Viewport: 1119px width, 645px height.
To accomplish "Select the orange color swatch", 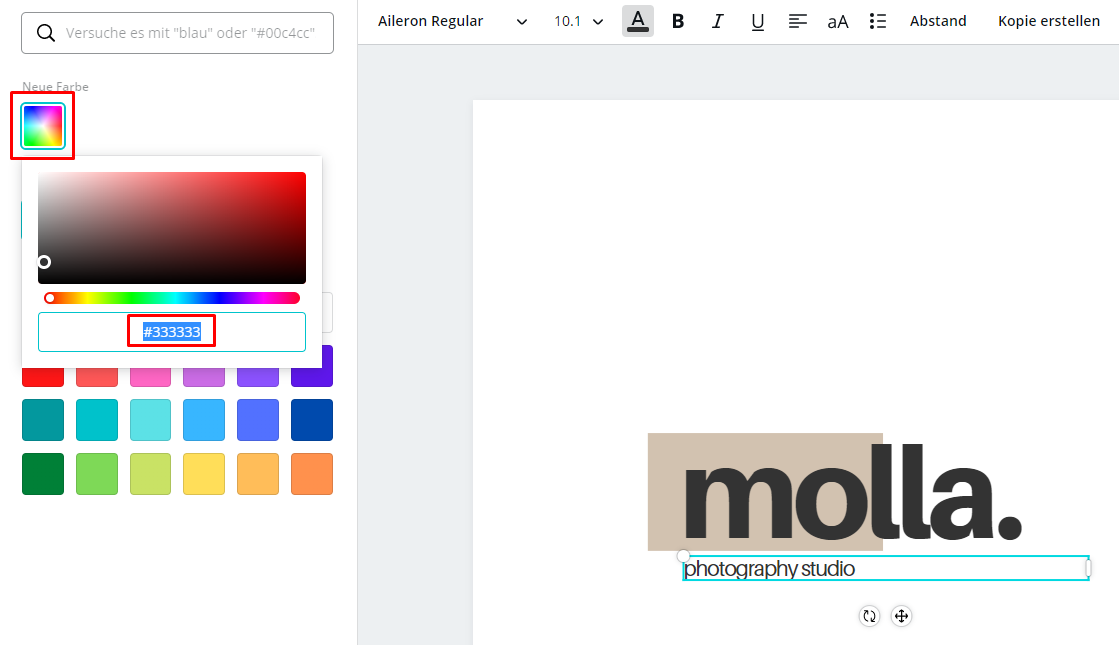I will click(312, 474).
